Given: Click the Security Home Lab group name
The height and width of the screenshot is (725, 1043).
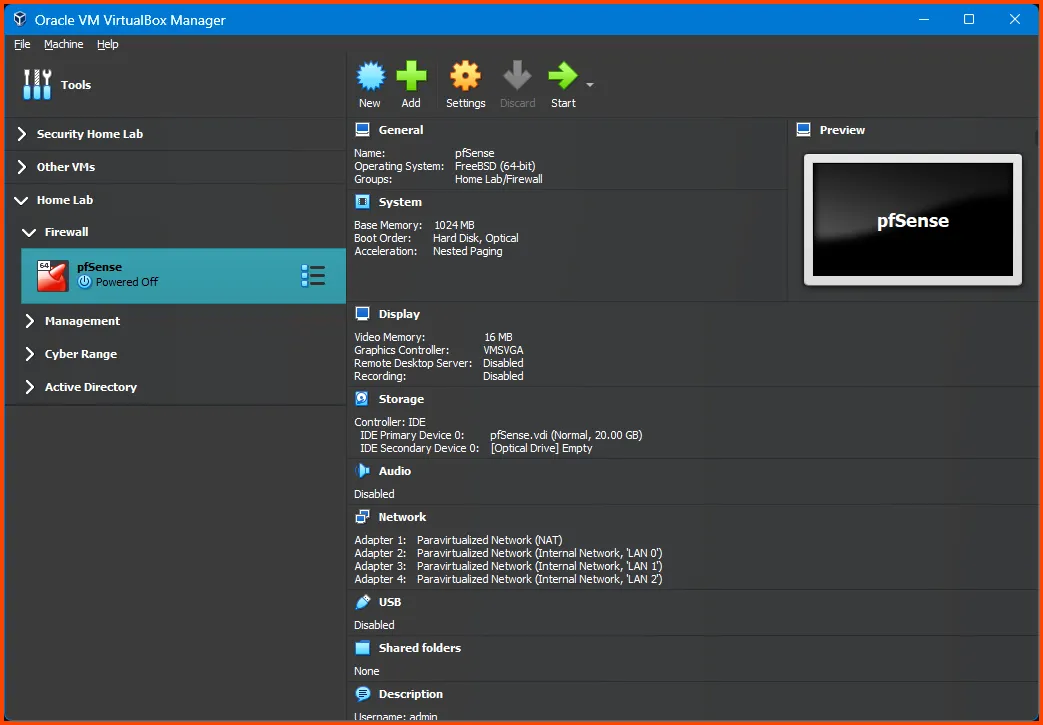Looking at the screenshot, I should pos(90,134).
